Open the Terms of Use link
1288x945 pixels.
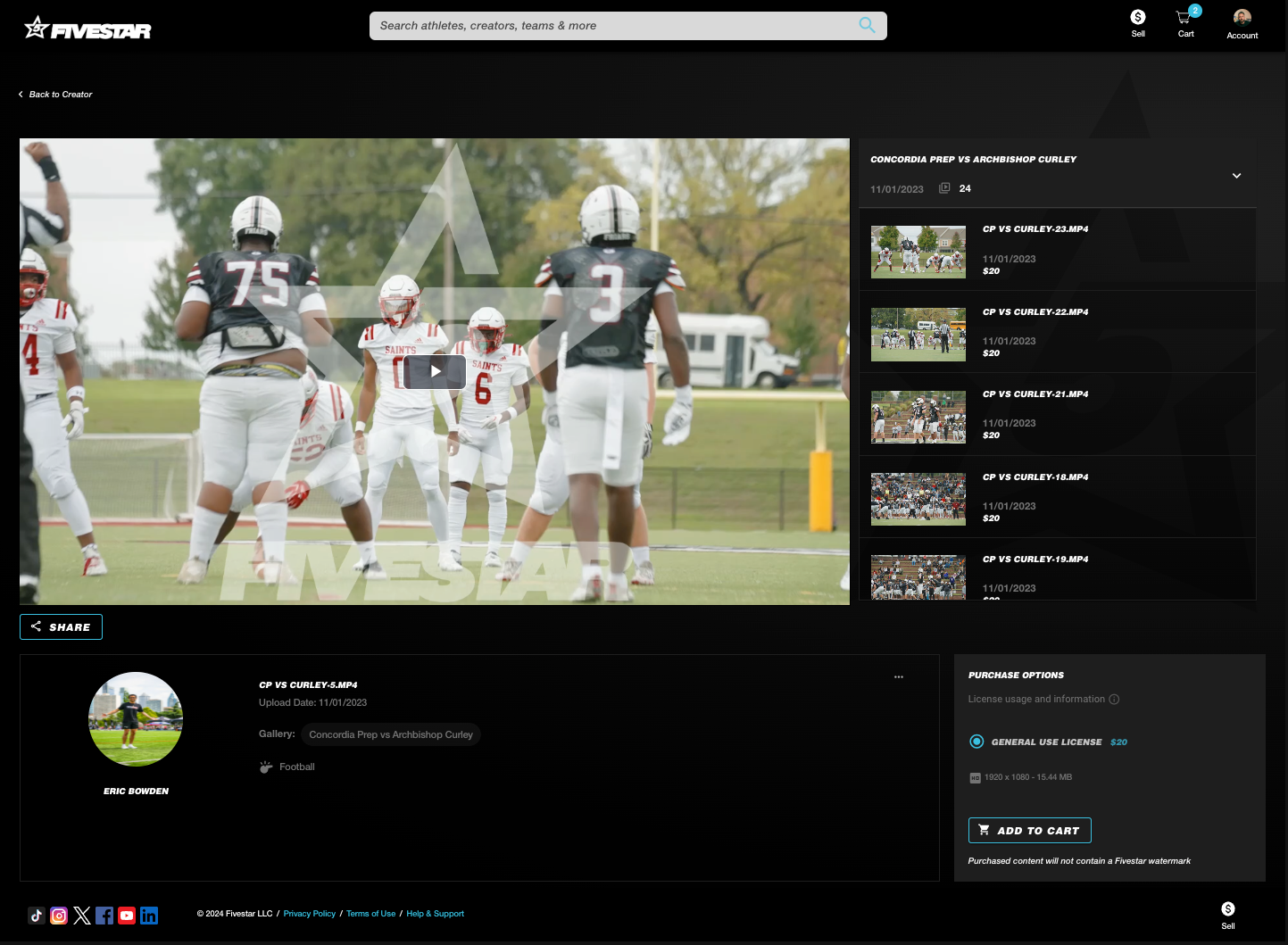pos(370,914)
